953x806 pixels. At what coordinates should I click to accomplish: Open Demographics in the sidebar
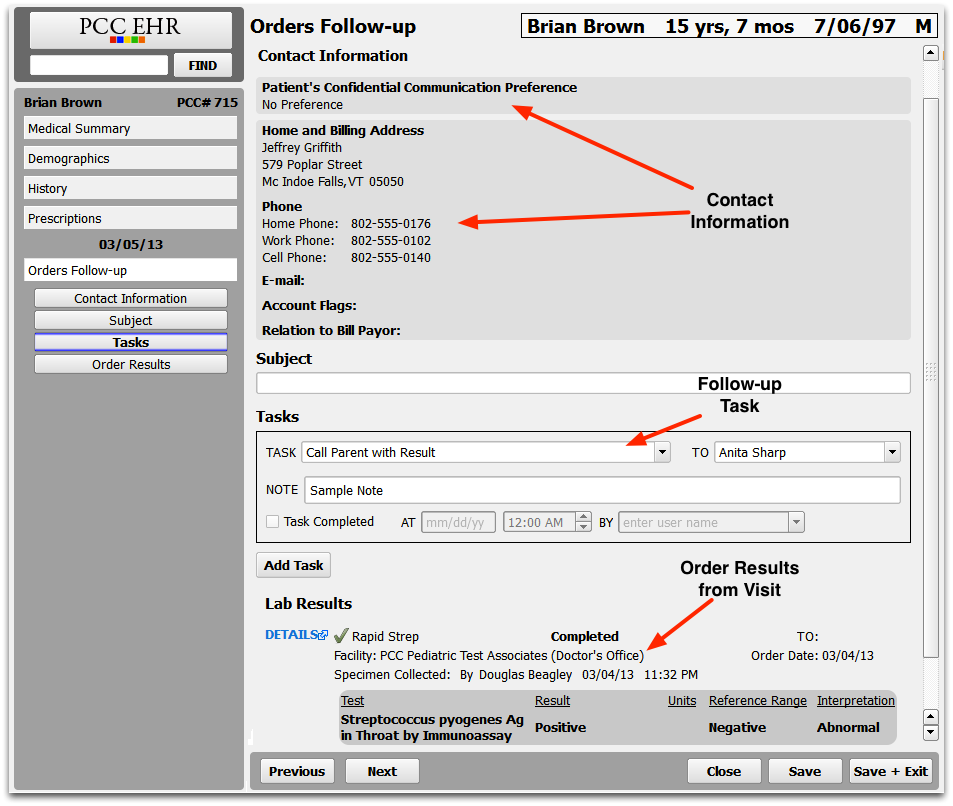point(130,158)
